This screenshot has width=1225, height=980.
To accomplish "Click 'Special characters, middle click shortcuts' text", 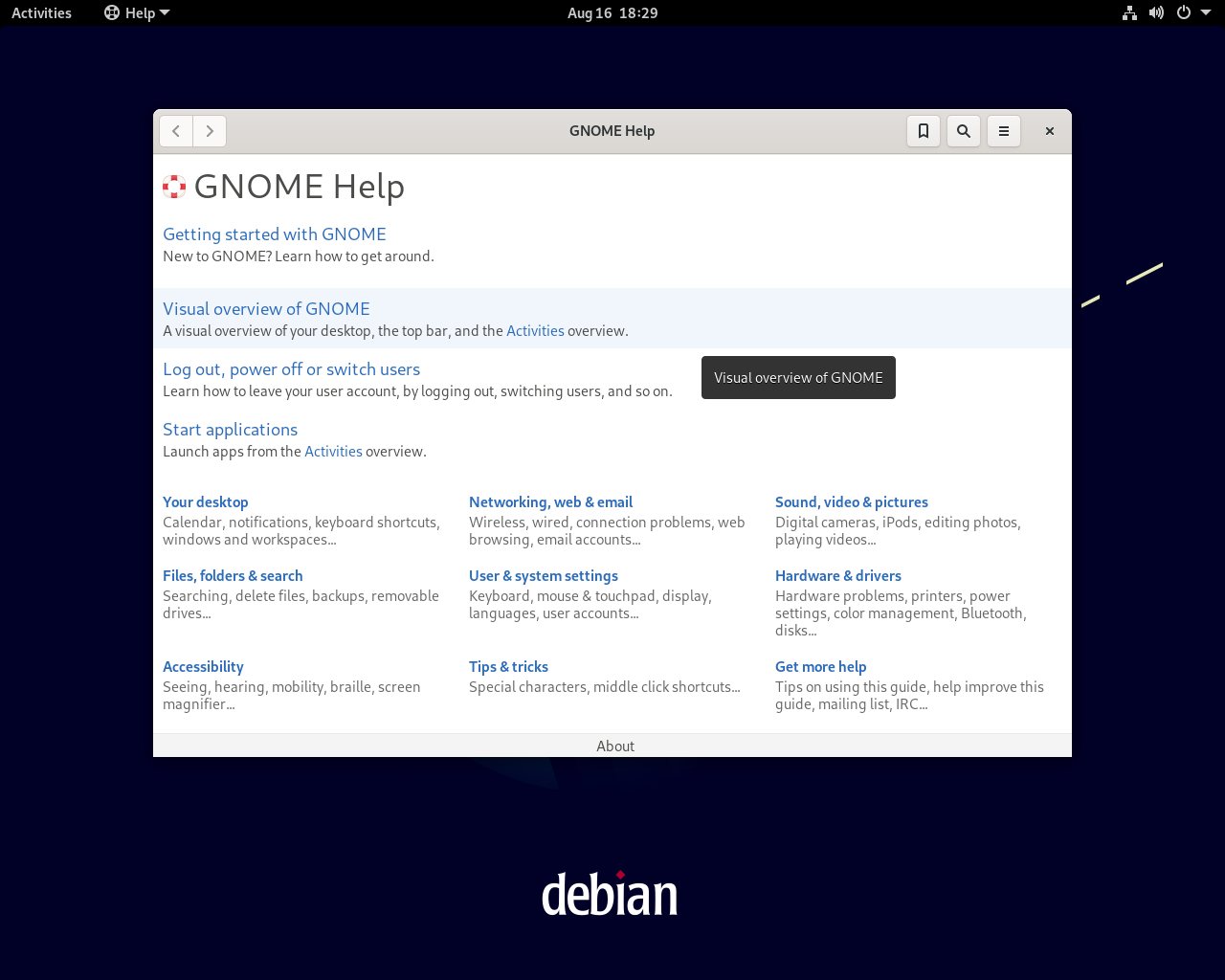I will coord(605,687).
